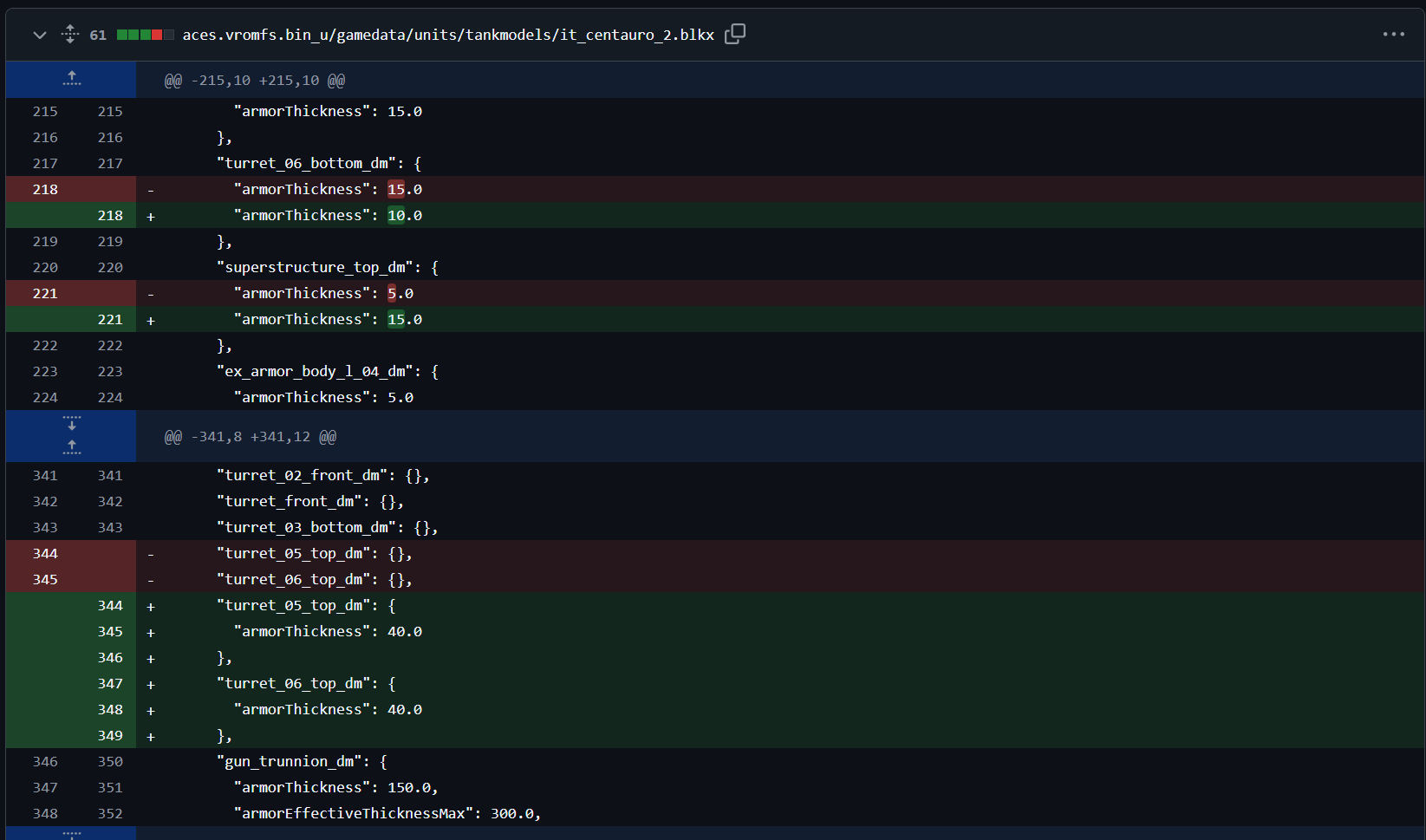Select added line number 218
The image size is (1426, 840).
pyautogui.click(x=110, y=215)
